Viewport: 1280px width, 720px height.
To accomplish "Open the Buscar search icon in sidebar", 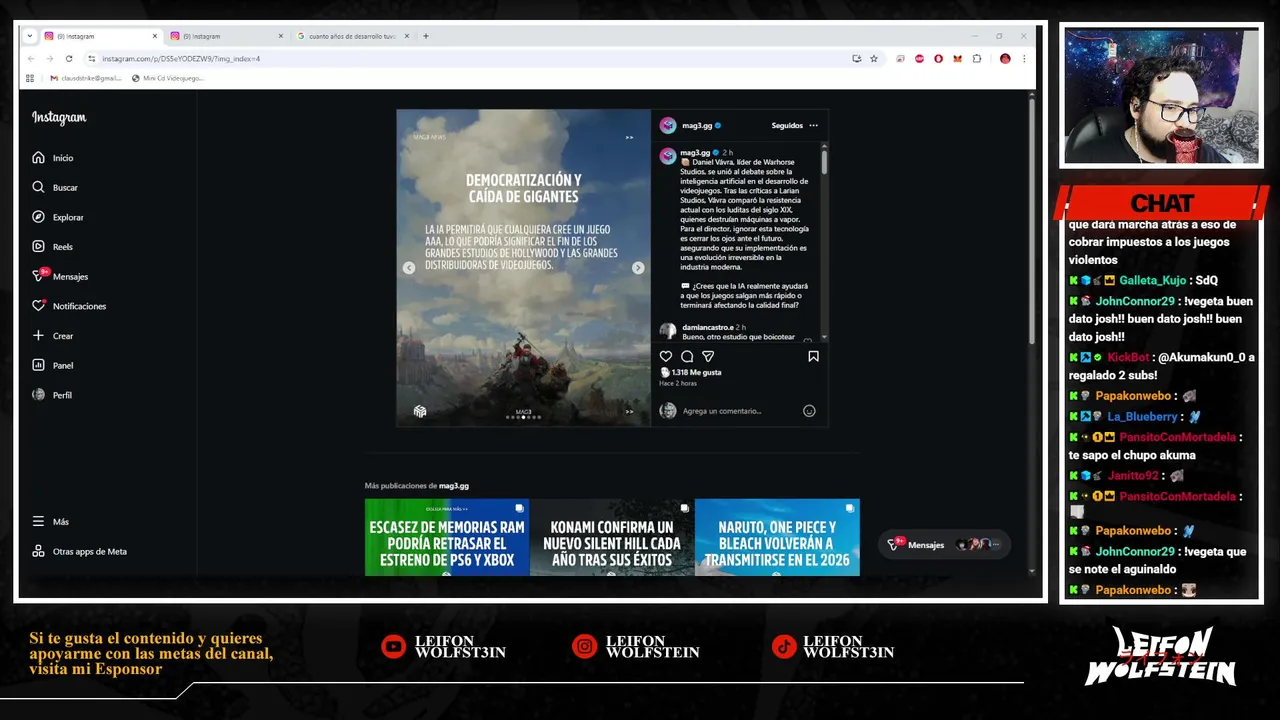I will 38,187.
